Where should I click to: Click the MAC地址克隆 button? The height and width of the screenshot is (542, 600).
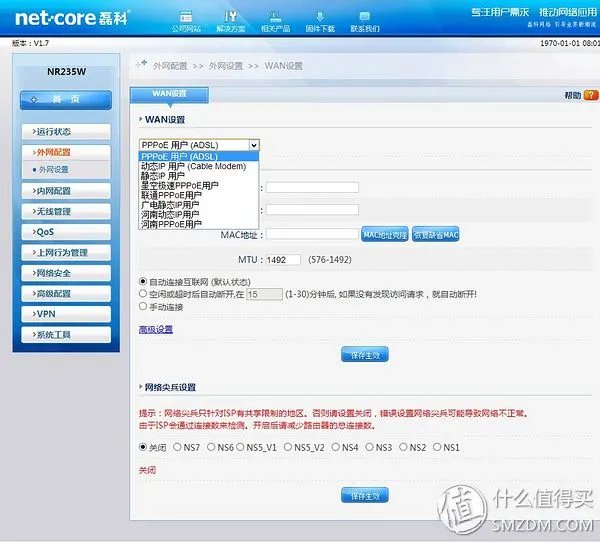[x=385, y=235]
